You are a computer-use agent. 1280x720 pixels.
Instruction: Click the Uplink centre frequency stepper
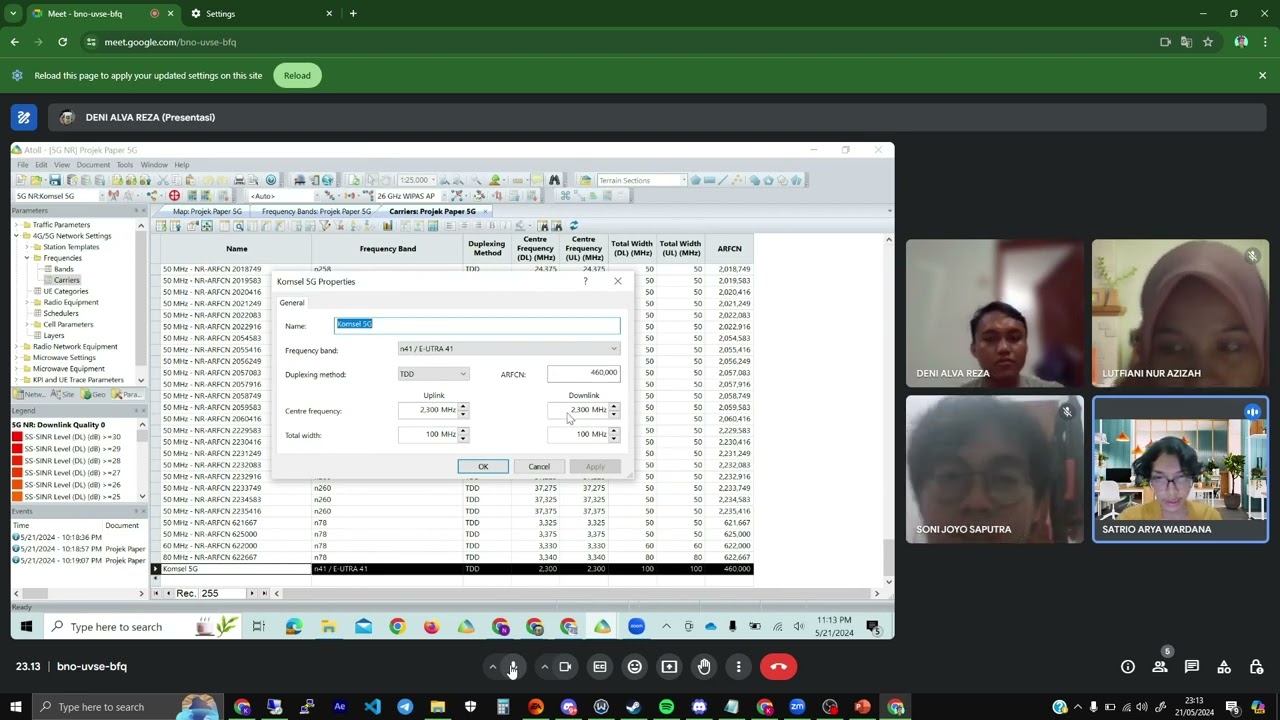tap(462, 410)
